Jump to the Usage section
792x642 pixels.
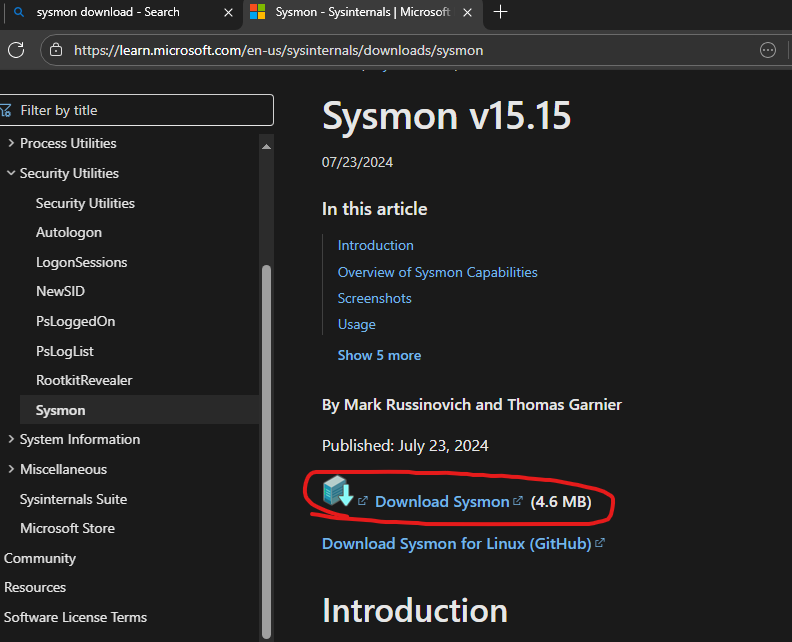(x=356, y=324)
